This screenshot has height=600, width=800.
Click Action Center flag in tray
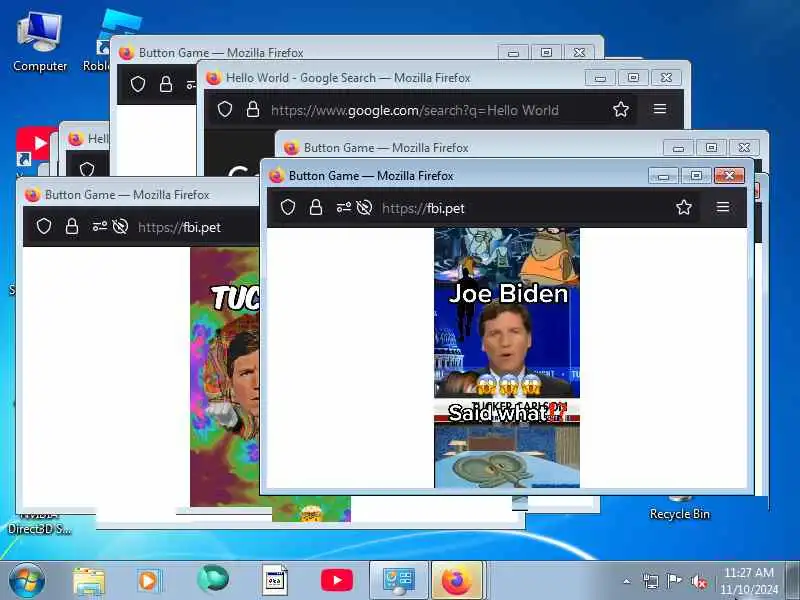674,581
